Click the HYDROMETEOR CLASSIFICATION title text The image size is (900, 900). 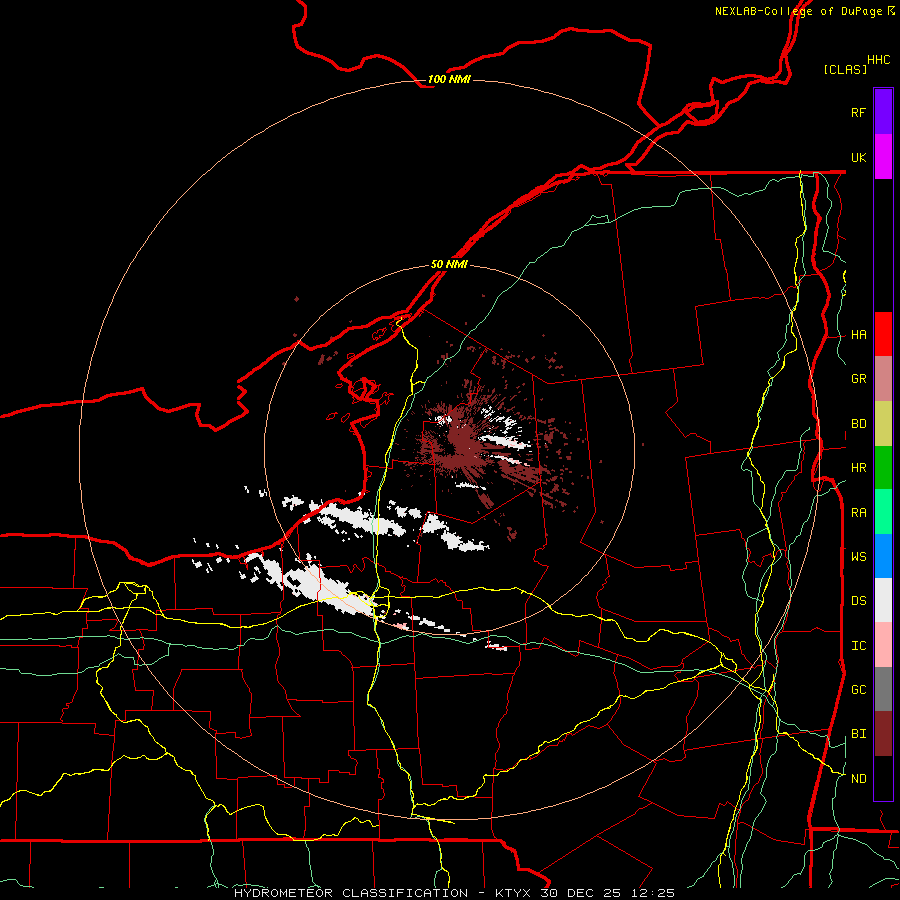[x=351, y=893]
